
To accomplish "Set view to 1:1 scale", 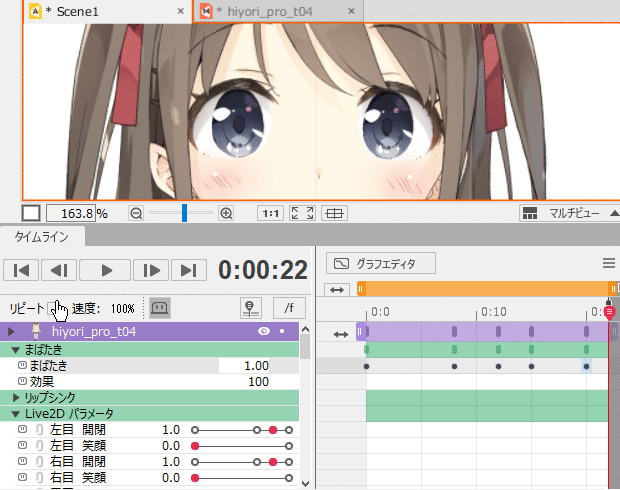I will pos(270,213).
